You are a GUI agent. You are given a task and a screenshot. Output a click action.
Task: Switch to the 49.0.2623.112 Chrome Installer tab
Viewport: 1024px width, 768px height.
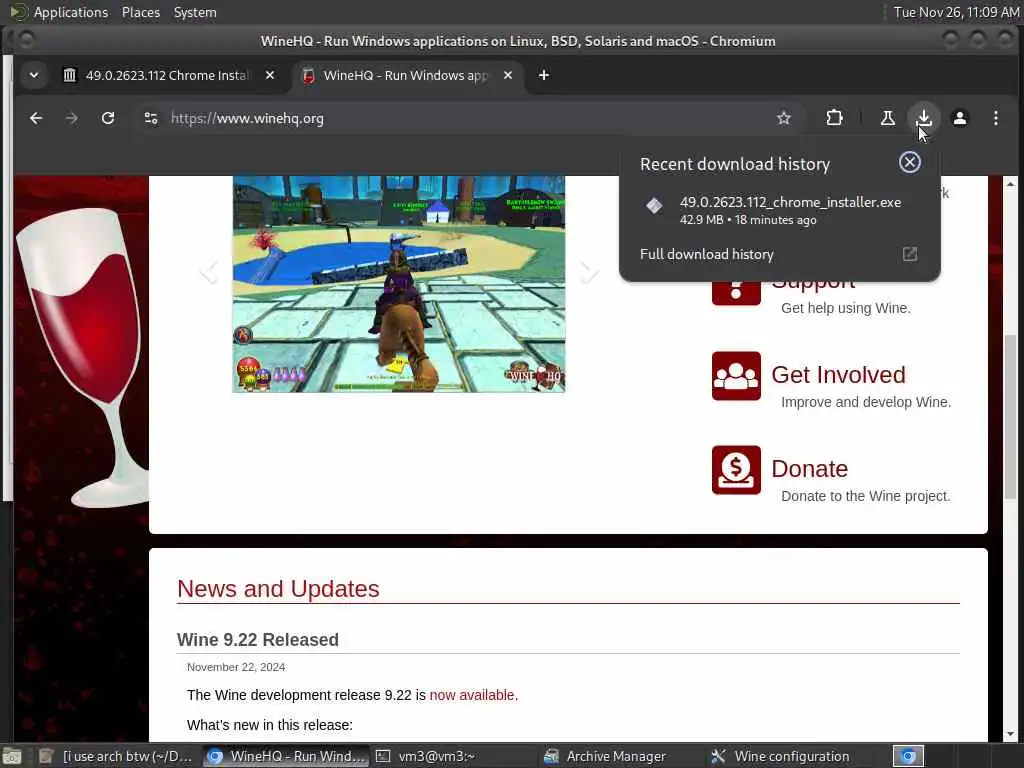[168, 75]
